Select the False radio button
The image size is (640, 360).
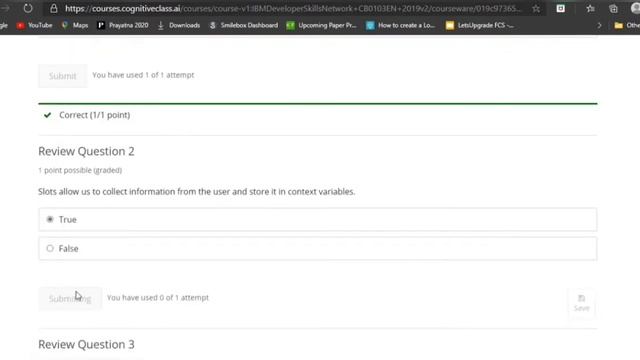50,248
